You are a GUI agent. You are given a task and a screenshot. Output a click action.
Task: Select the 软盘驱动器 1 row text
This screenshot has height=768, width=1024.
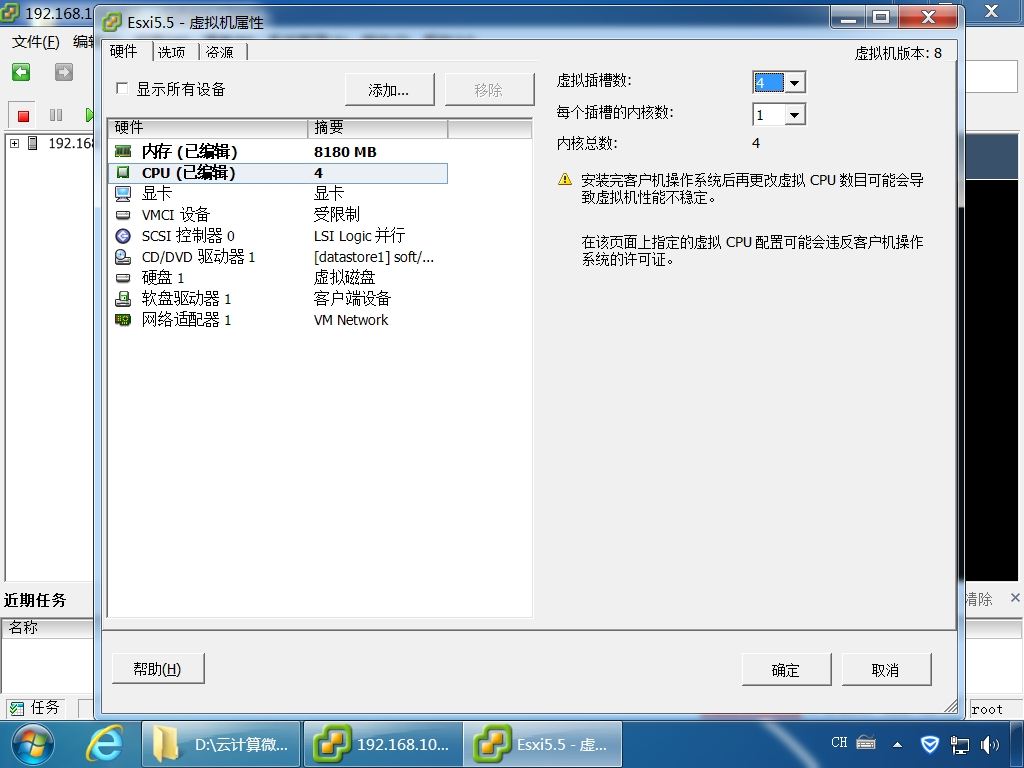point(187,298)
